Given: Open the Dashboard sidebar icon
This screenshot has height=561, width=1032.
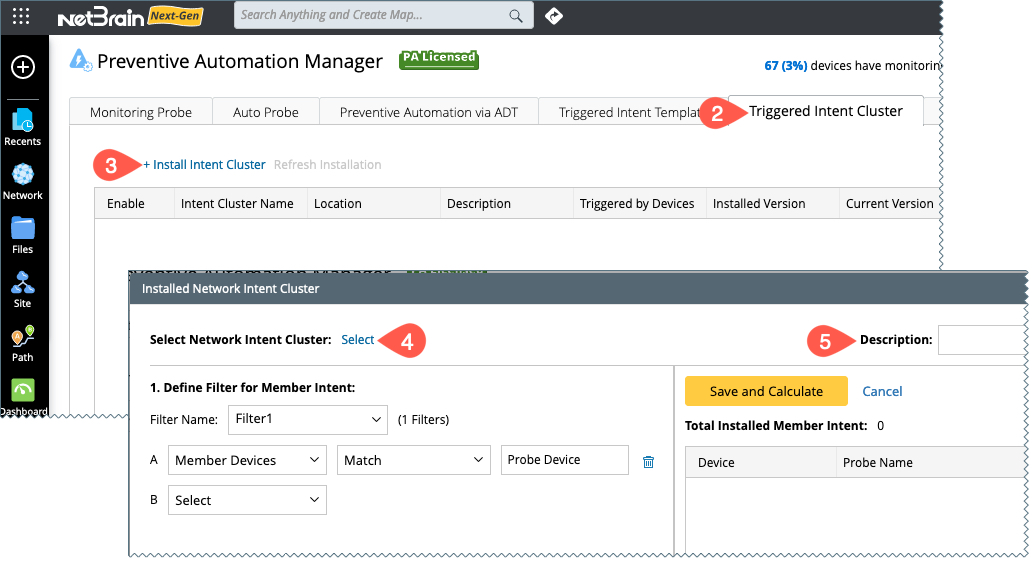Looking at the screenshot, I should [x=22, y=394].
